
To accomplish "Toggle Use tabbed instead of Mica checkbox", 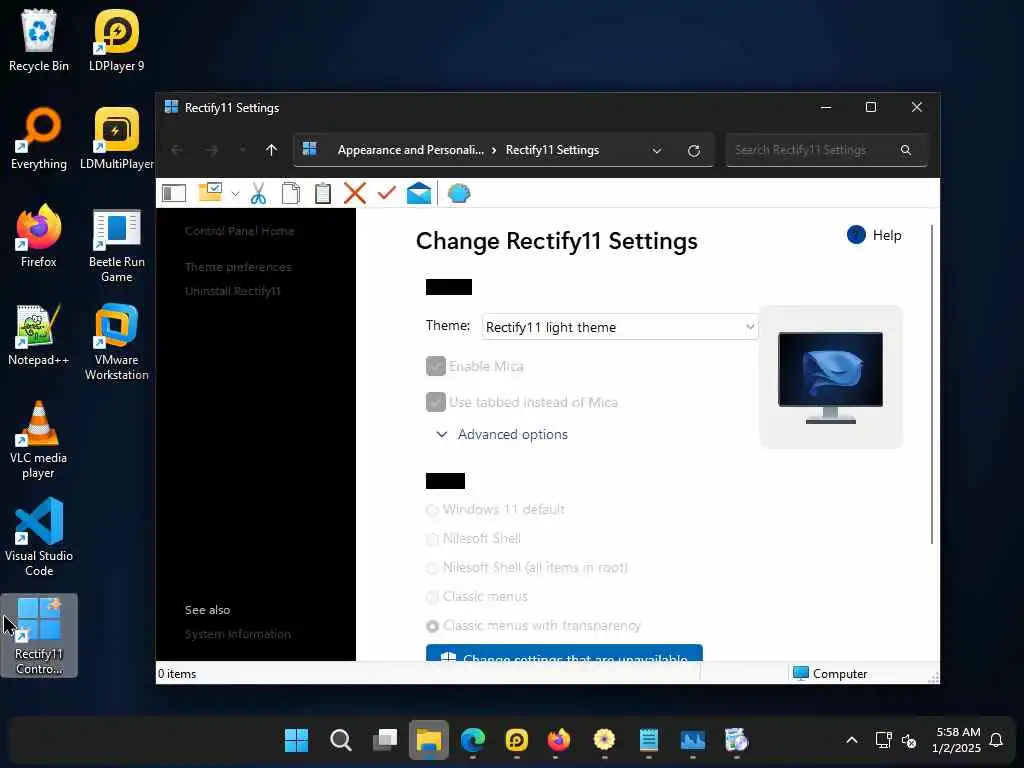I will [x=436, y=402].
